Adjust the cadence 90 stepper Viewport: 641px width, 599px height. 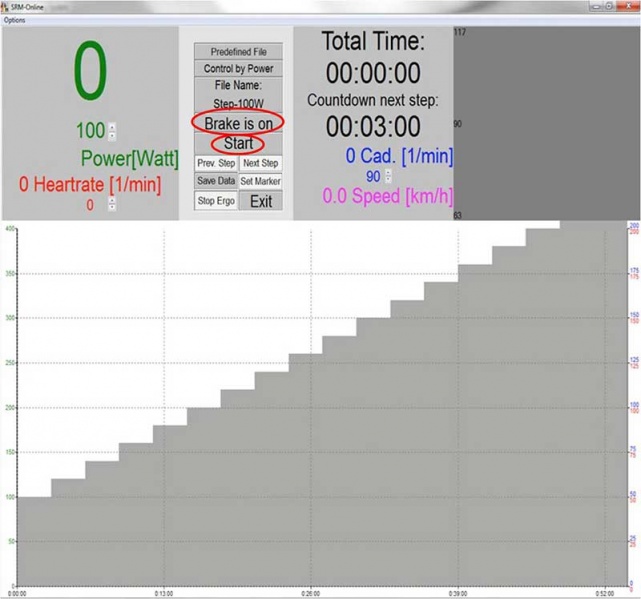(x=388, y=176)
